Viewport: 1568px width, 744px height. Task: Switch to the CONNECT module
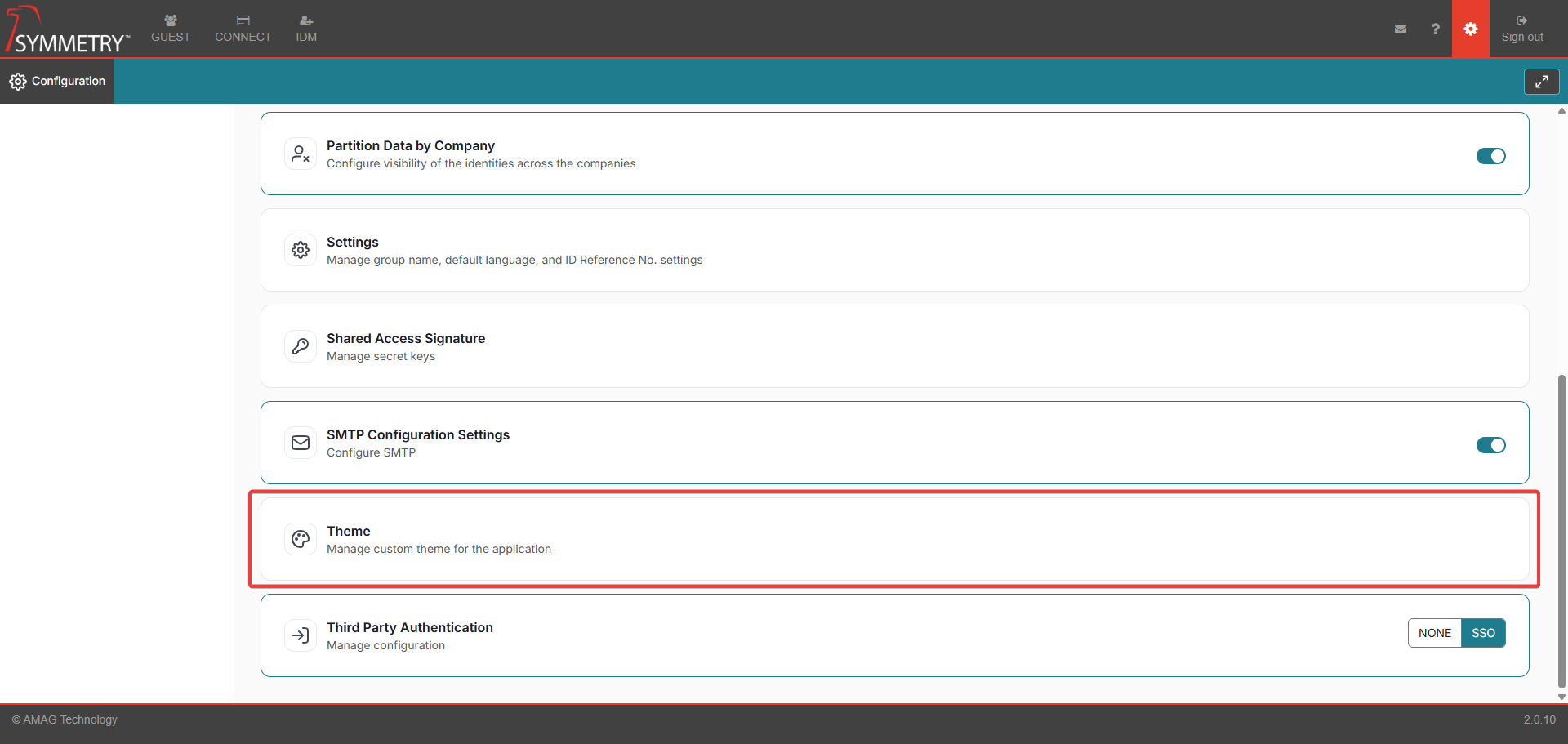243,29
